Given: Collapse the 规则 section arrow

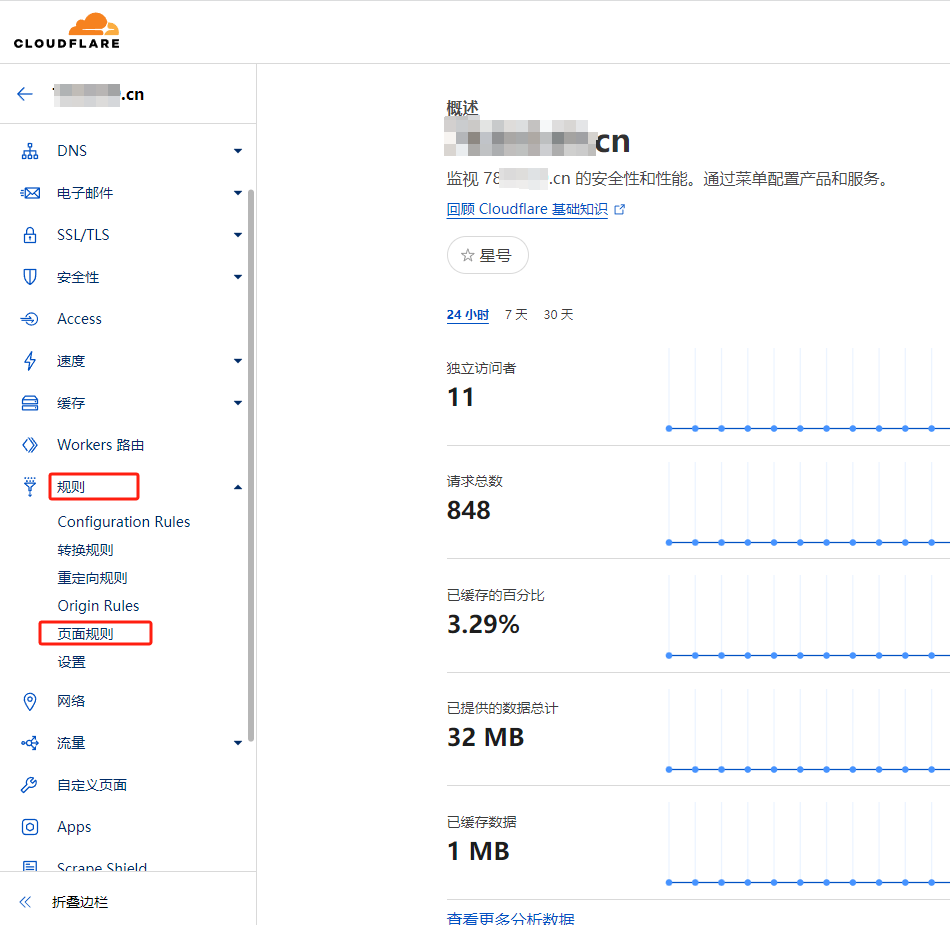Looking at the screenshot, I should (x=237, y=487).
